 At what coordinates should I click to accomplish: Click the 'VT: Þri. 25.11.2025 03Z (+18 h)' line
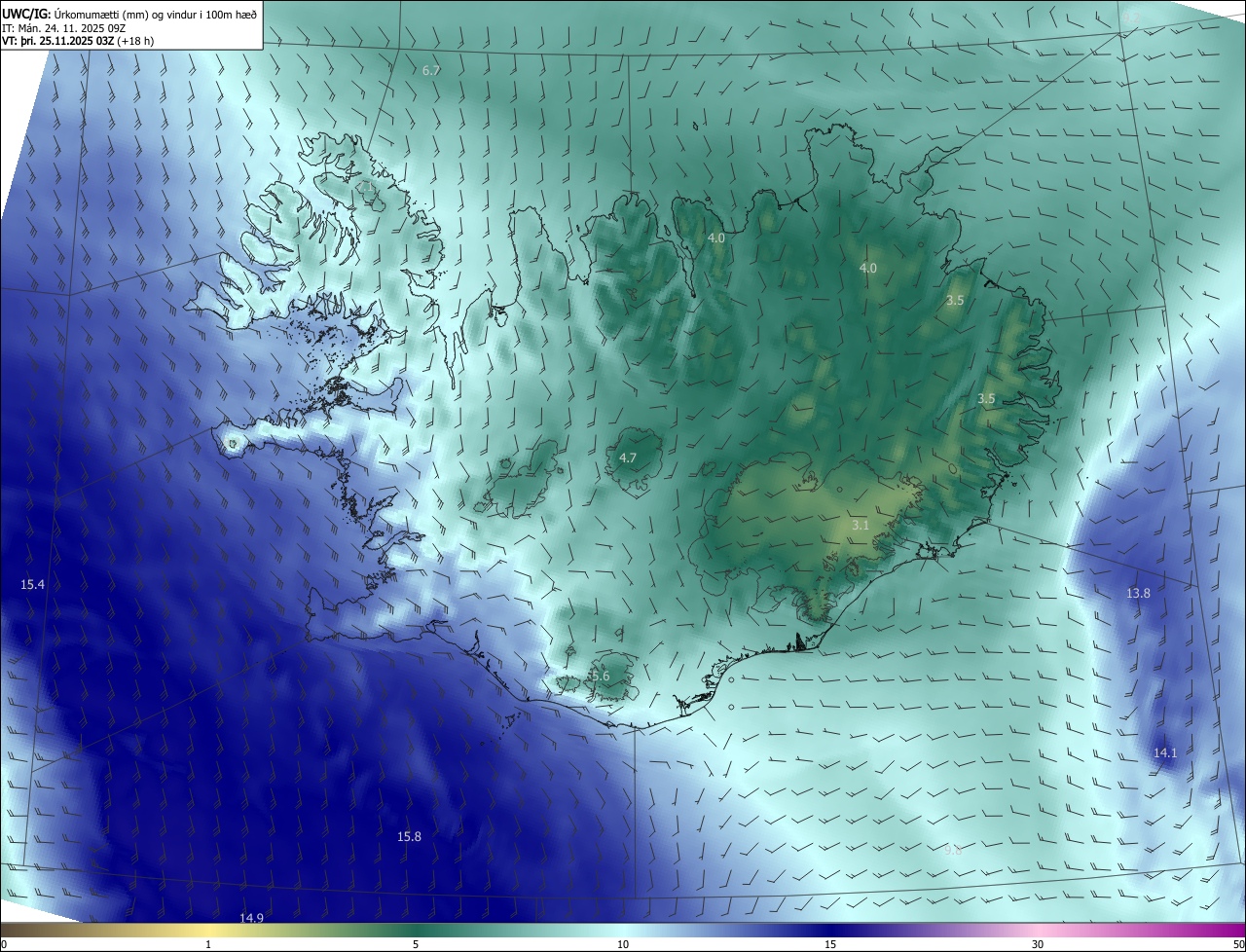tap(78, 40)
